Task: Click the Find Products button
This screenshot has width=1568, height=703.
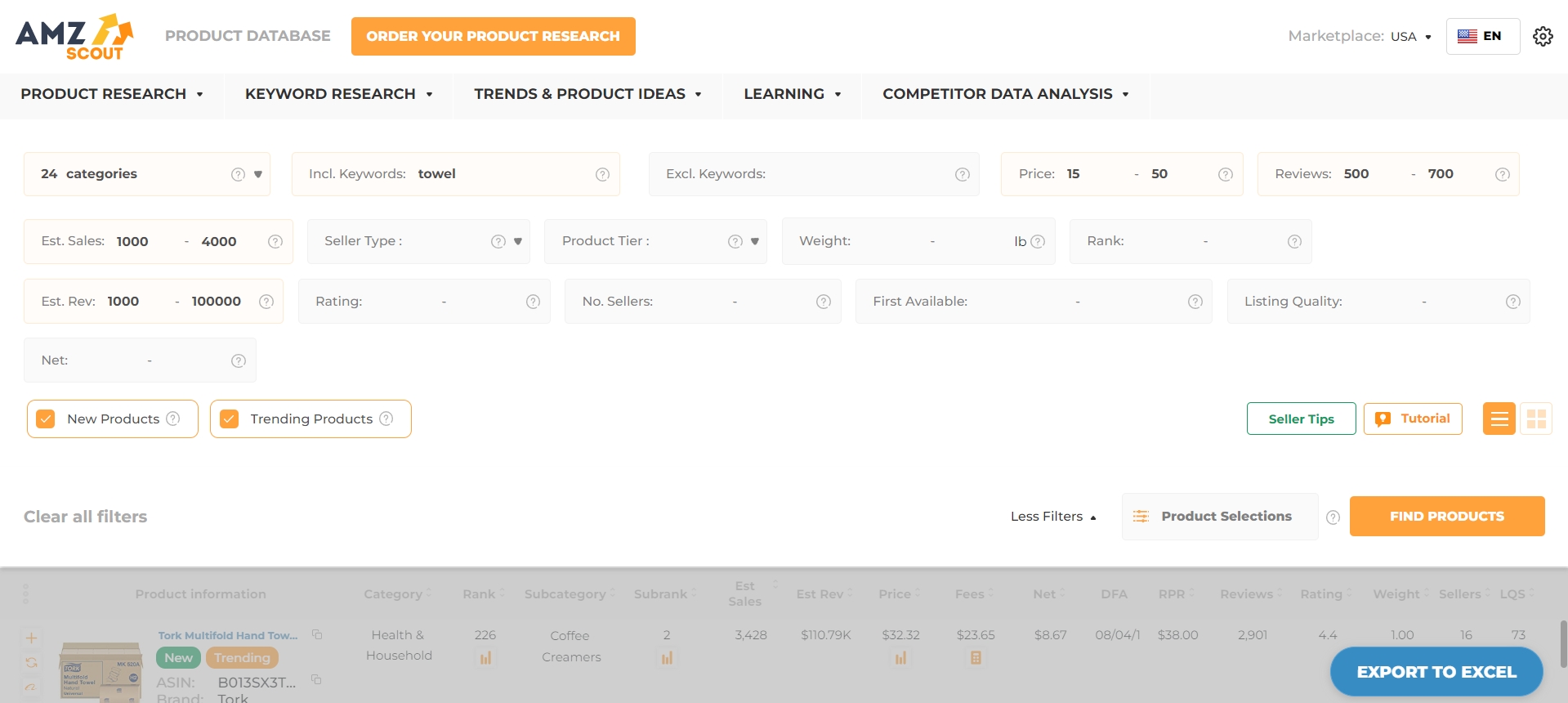Action: tap(1447, 517)
